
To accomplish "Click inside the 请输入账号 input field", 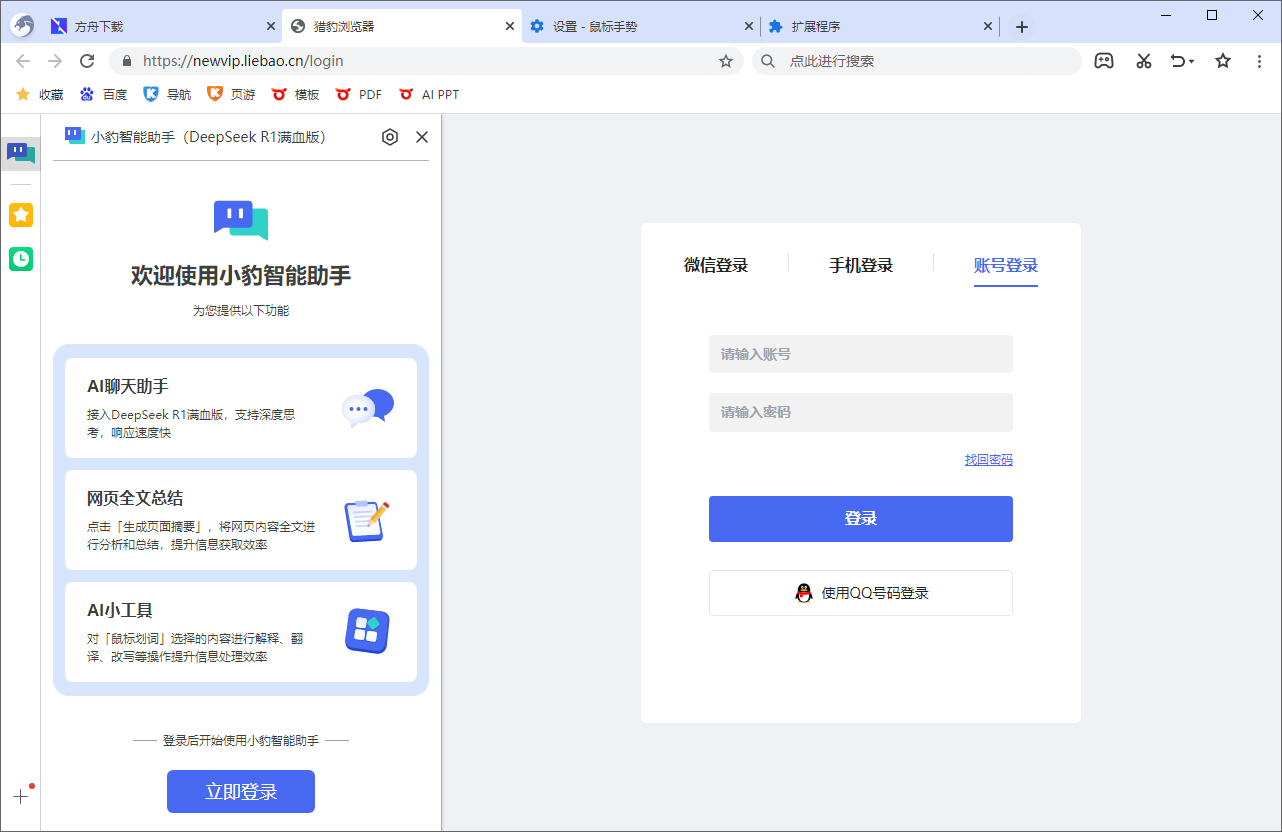I will pos(861,353).
